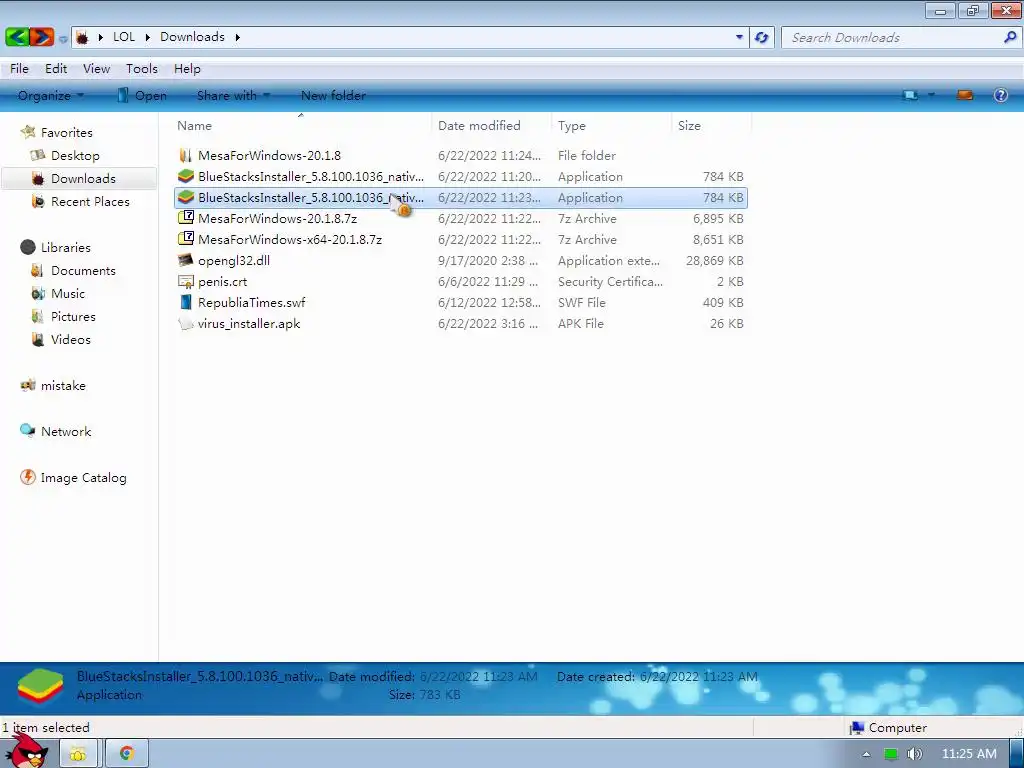This screenshot has width=1024, height=768.
Task: Open the Organize dropdown
Action: tap(51, 95)
